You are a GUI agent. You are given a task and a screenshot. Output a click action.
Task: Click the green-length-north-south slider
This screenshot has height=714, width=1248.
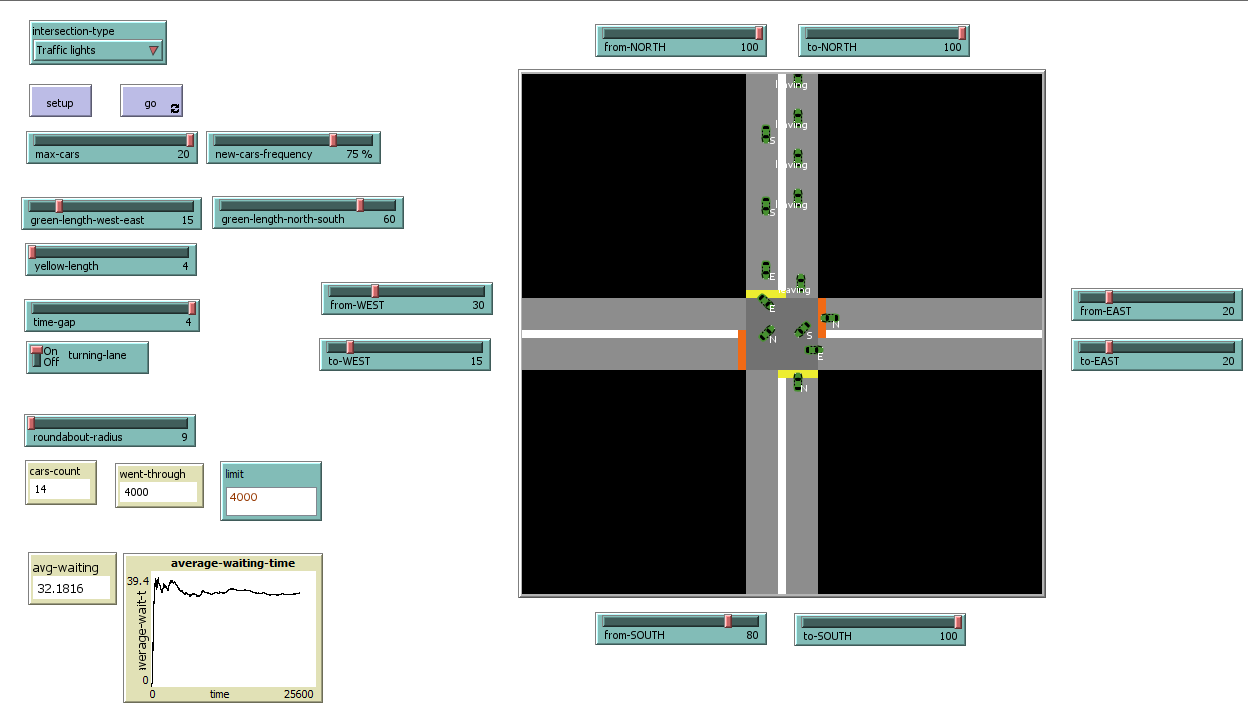[307, 206]
